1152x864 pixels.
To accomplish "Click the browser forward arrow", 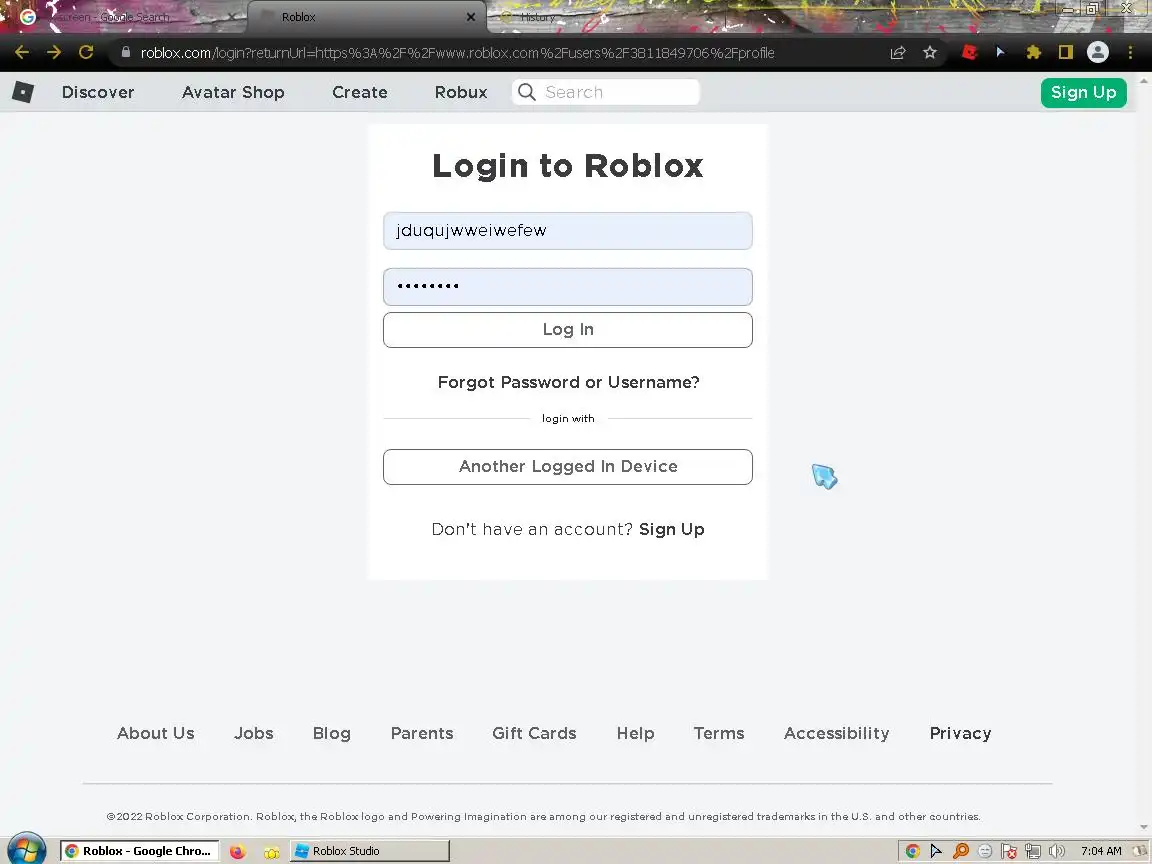I will [54, 52].
